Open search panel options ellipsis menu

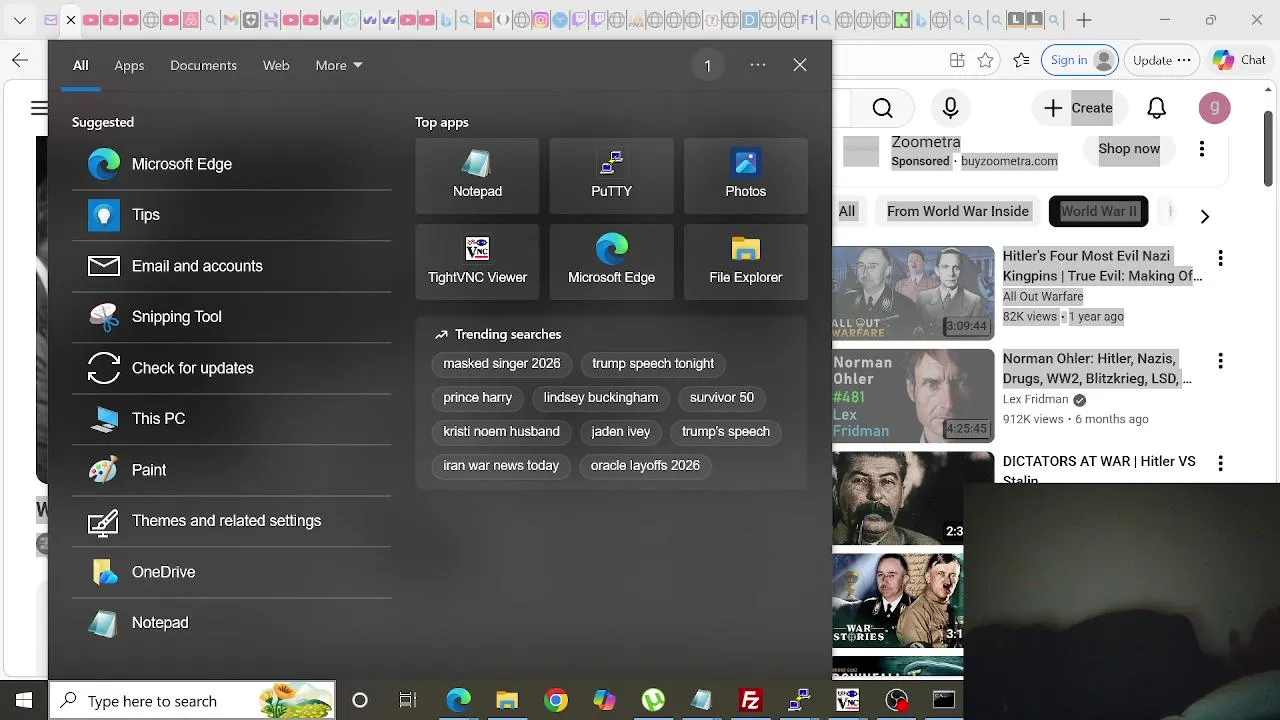point(758,65)
